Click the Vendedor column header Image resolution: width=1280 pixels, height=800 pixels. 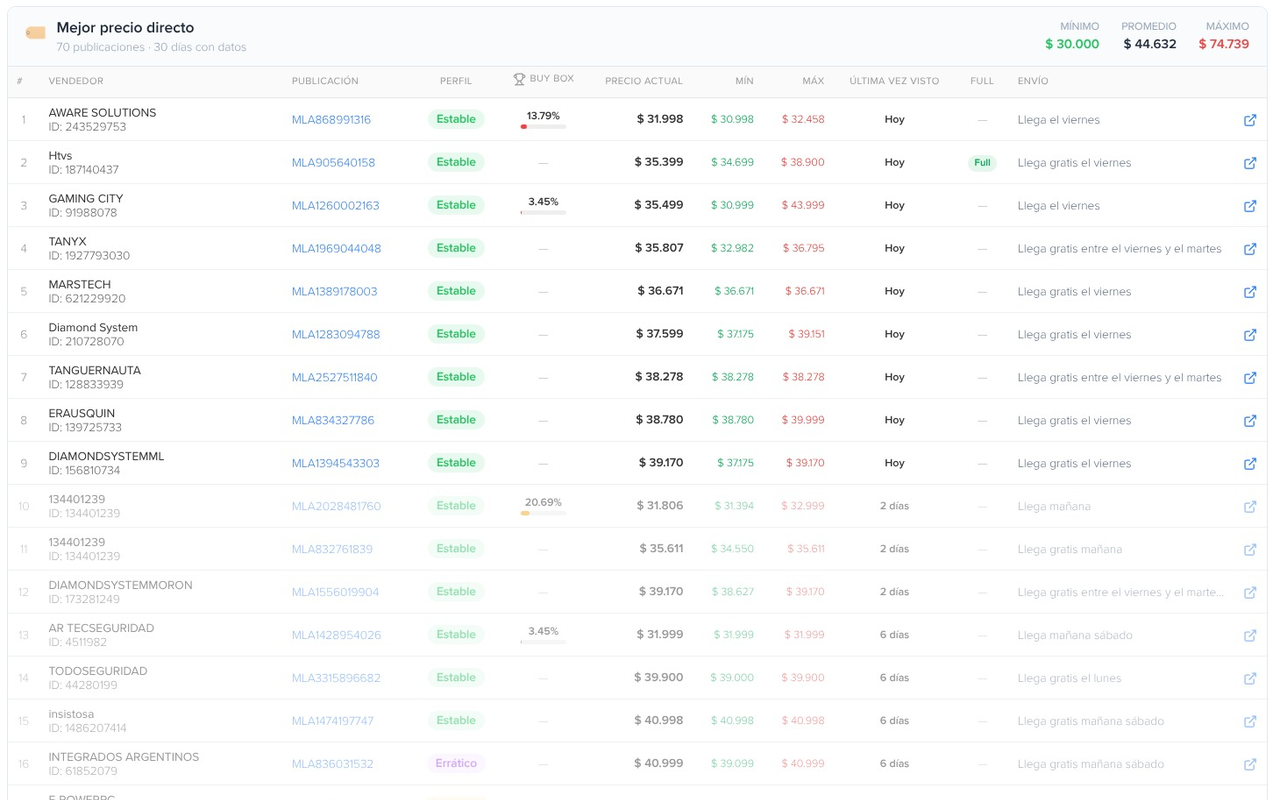pos(76,81)
